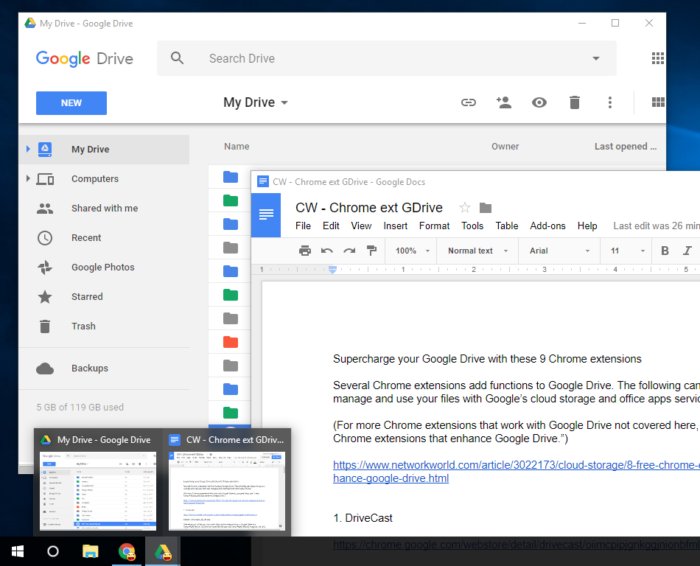Toggle bold formatting in Docs
700x566 pixels.
point(665,251)
